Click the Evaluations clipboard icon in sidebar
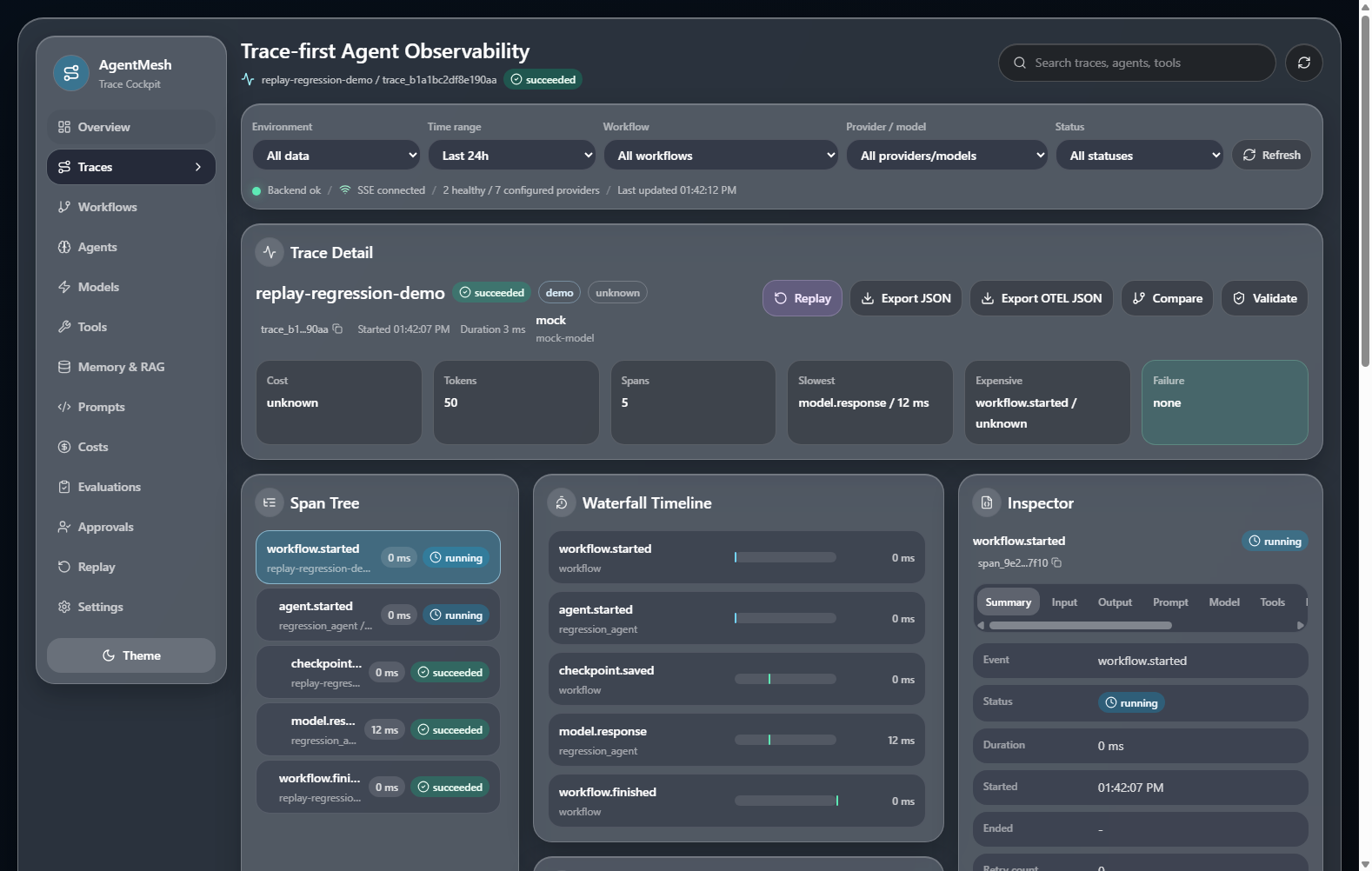 (x=64, y=487)
